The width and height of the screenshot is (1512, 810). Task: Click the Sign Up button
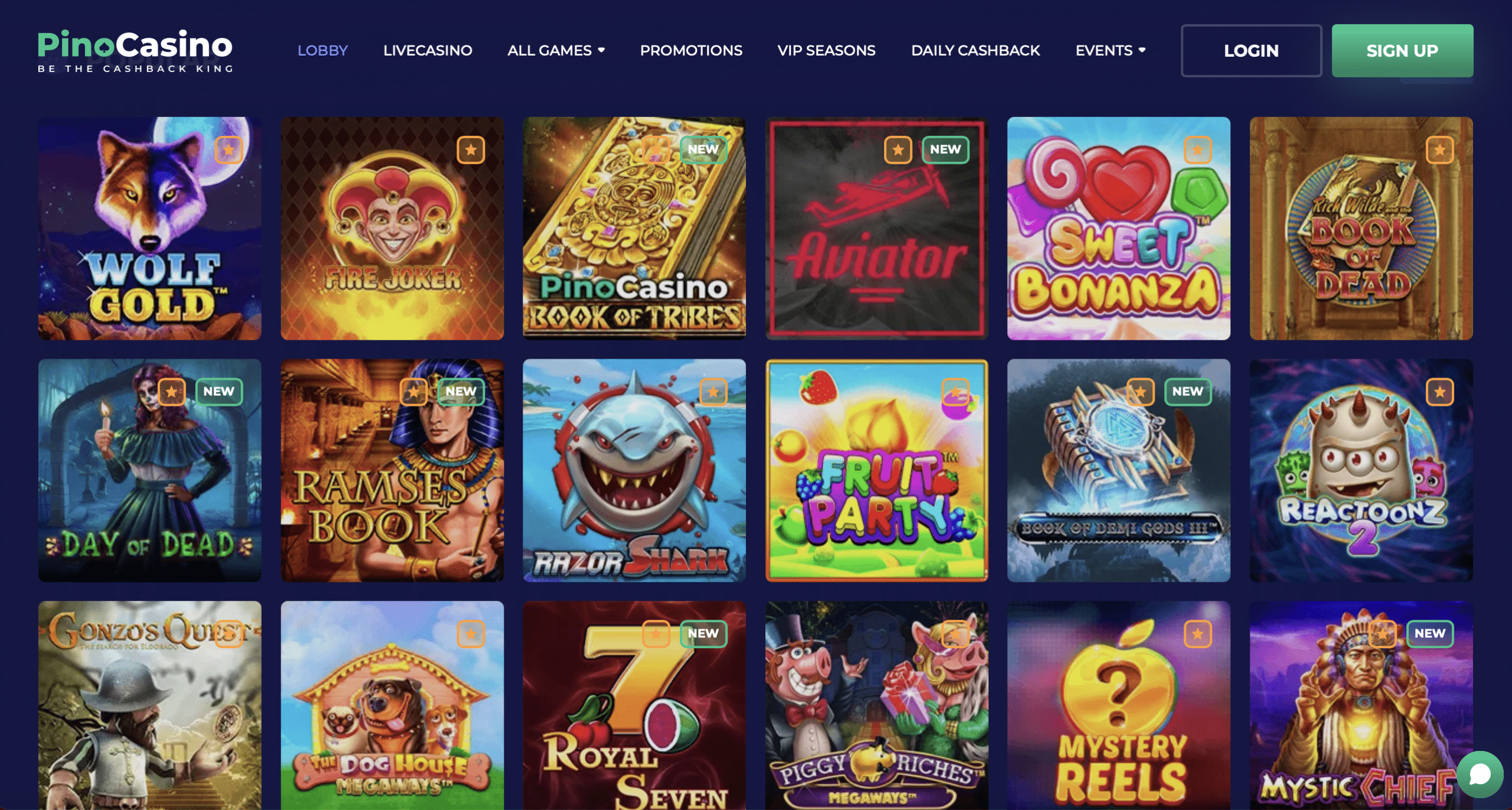(x=1402, y=51)
